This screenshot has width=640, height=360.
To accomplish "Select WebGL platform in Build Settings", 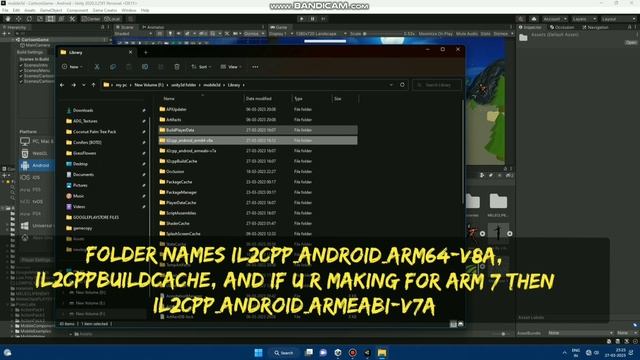I will (x=36, y=153).
